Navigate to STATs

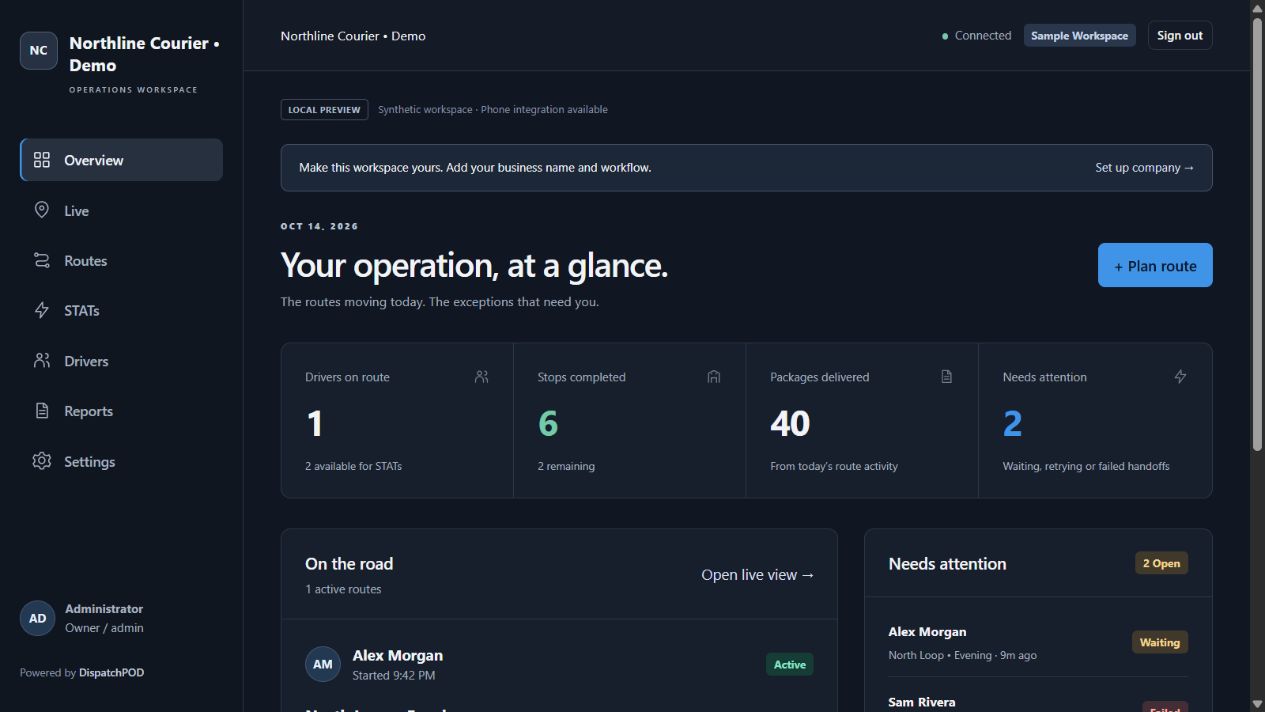click(x=121, y=310)
